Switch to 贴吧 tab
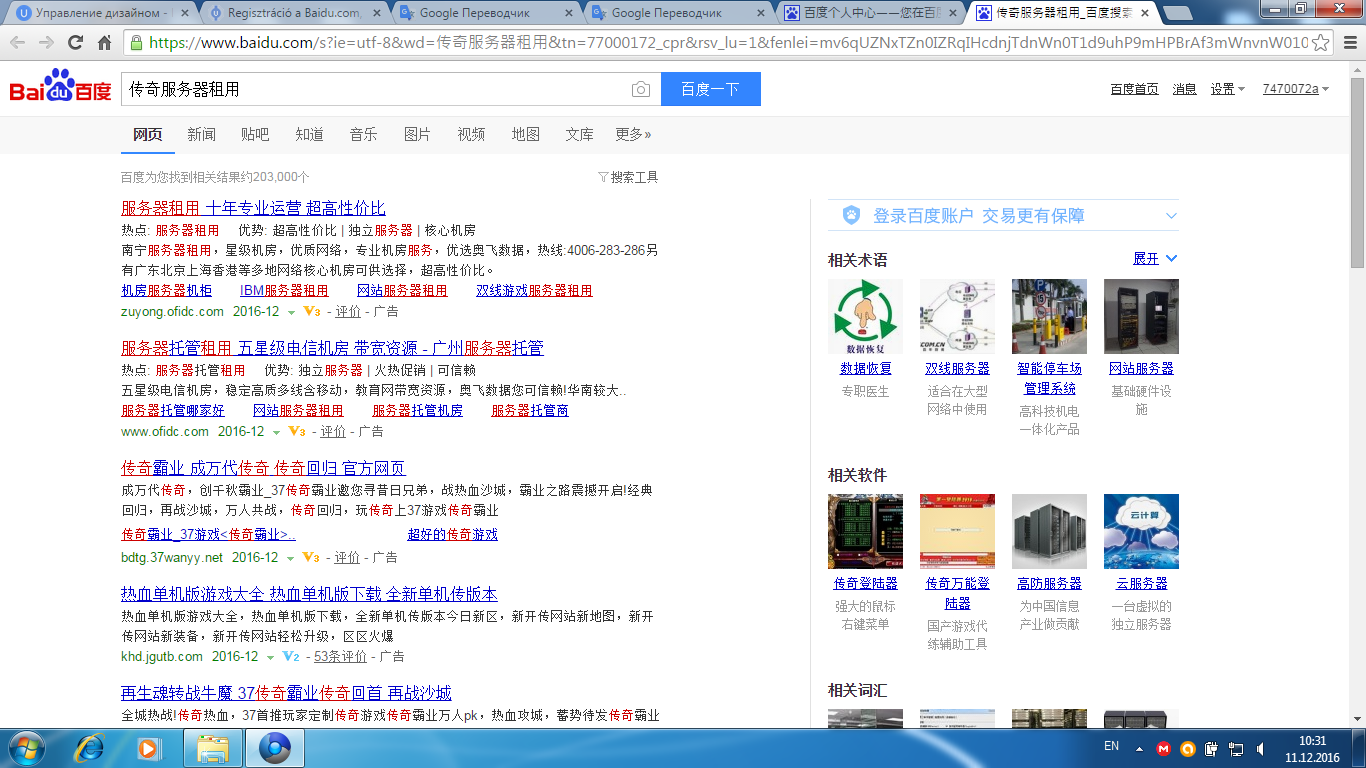 coord(255,134)
